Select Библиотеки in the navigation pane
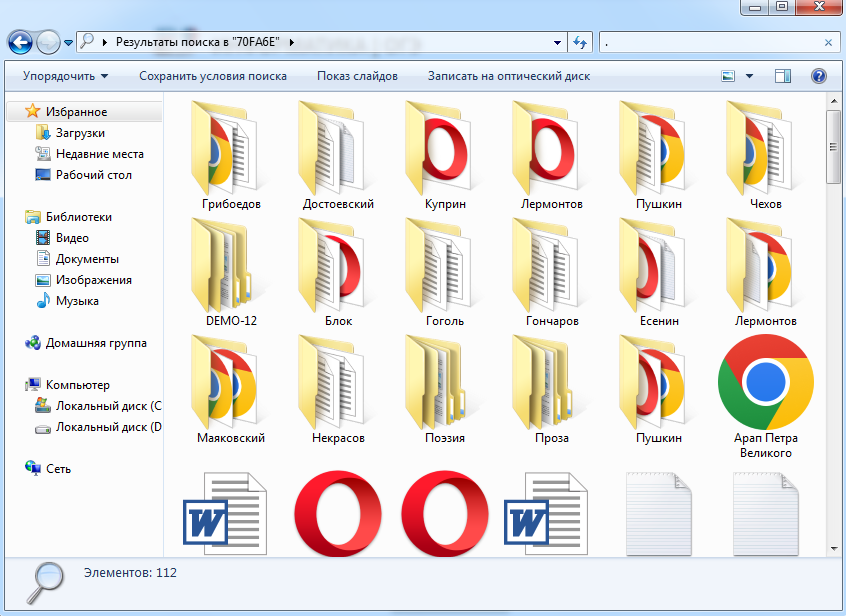The image size is (846, 616). point(78,217)
